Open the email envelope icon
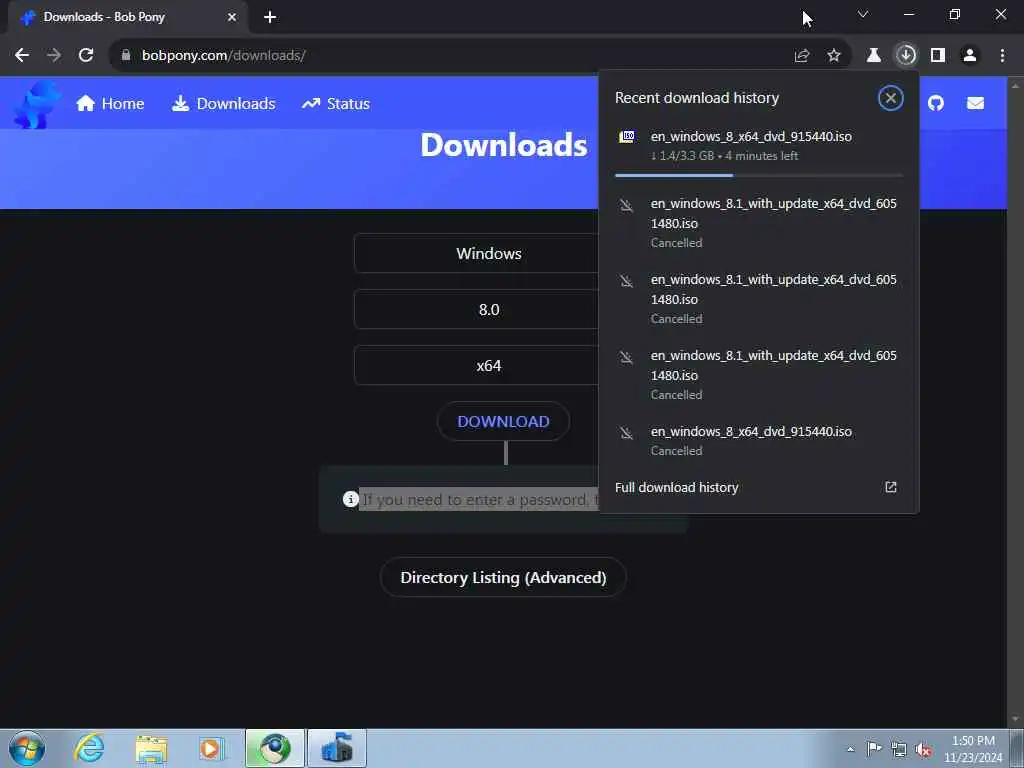1024x768 pixels. point(975,103)
